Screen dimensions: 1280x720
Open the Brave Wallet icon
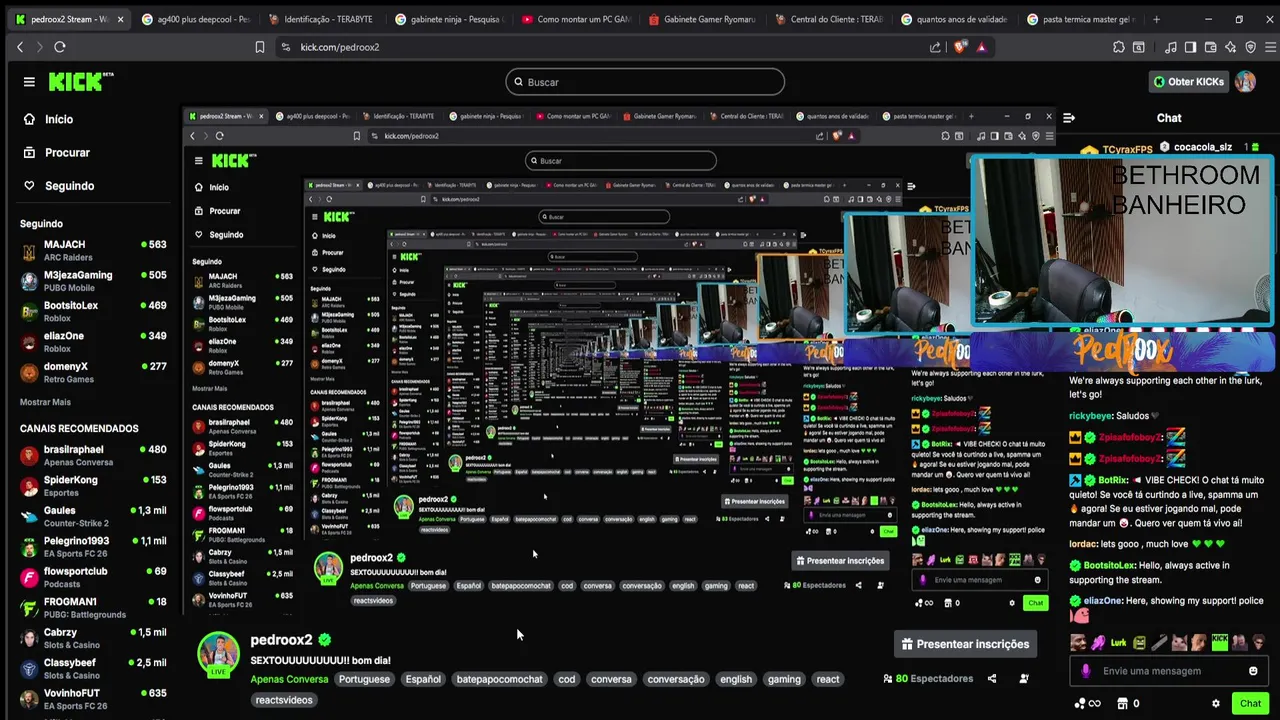click(x=1210, y=47)
